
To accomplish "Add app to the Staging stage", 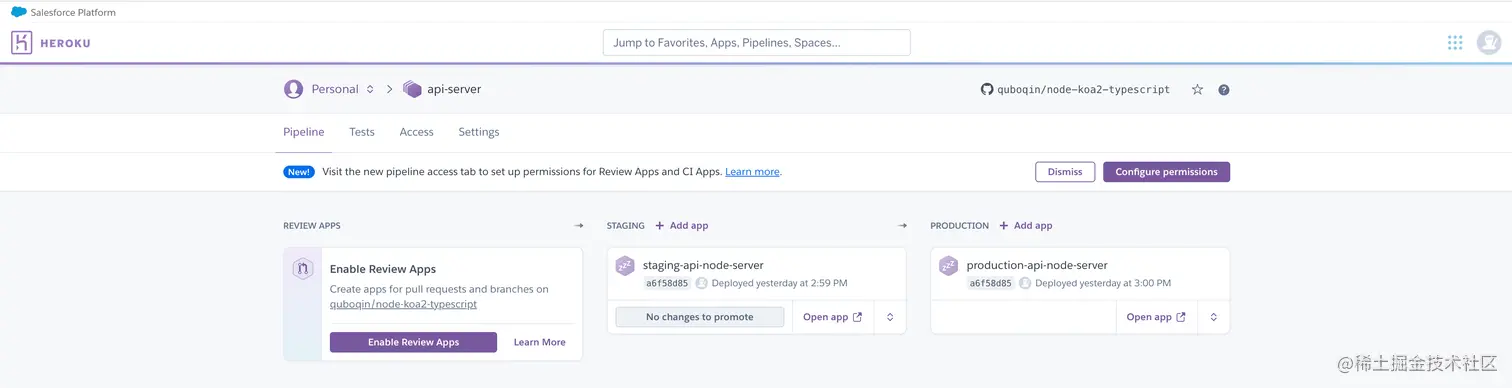I will click(682, 226).
